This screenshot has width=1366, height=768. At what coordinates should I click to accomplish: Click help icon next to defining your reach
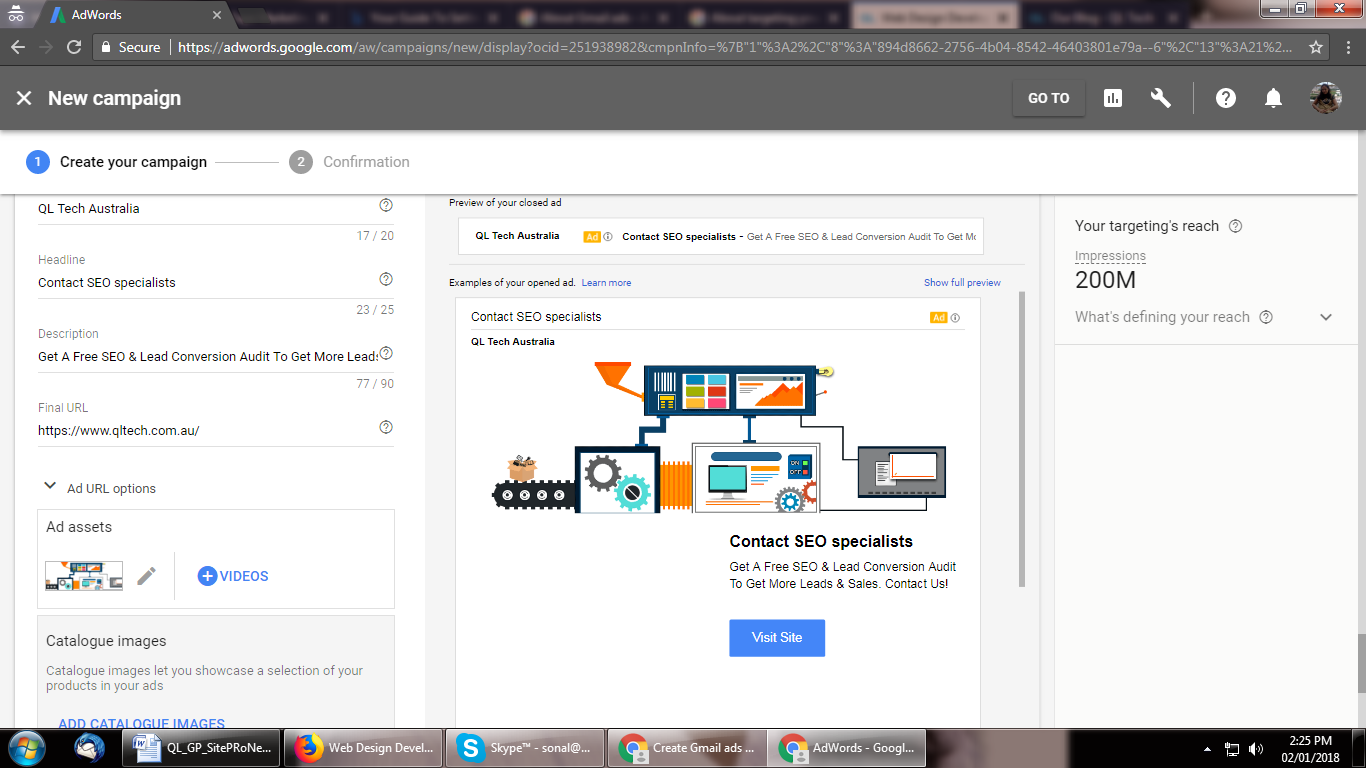(1266, 317)
